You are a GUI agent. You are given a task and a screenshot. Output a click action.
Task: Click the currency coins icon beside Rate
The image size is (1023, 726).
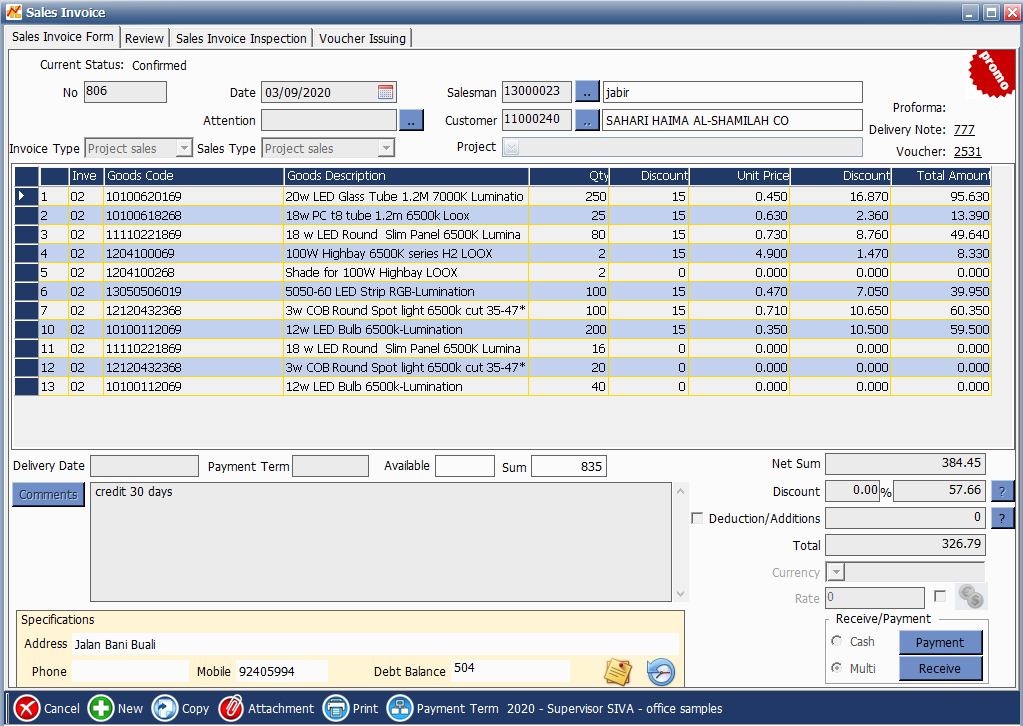click(971, 596)
